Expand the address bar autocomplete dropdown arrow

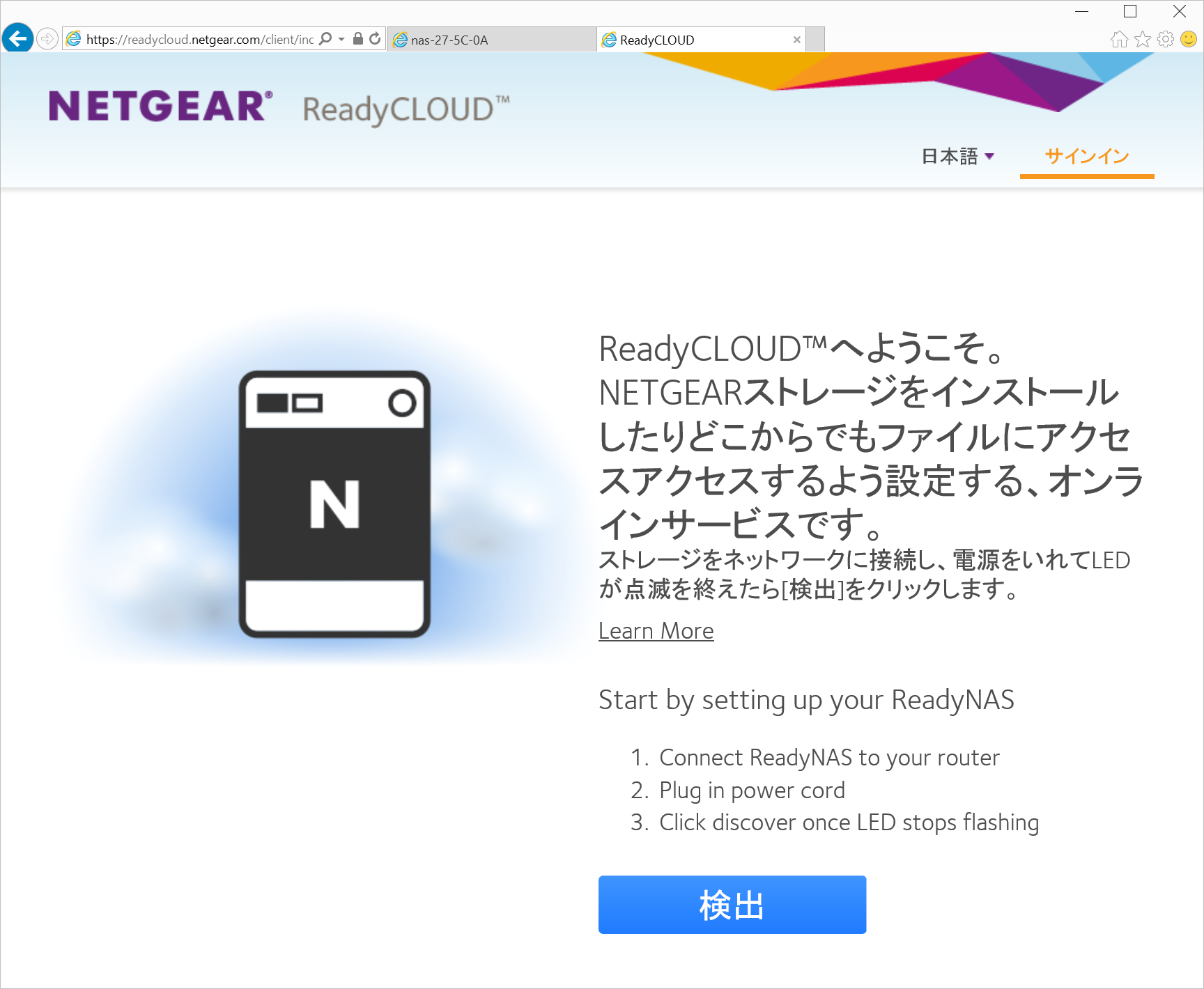tap(341, 40)
